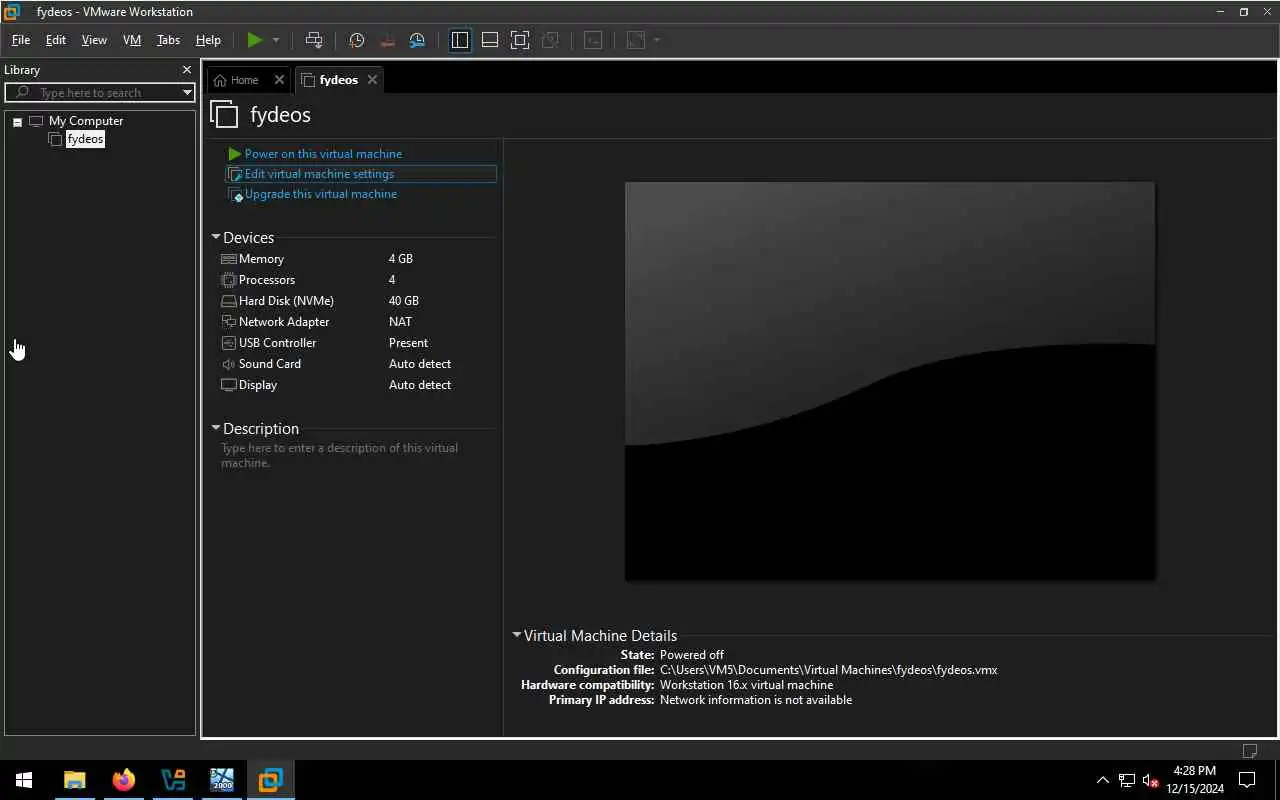
Task: Open the Edit menu
Action: (56, 40)
